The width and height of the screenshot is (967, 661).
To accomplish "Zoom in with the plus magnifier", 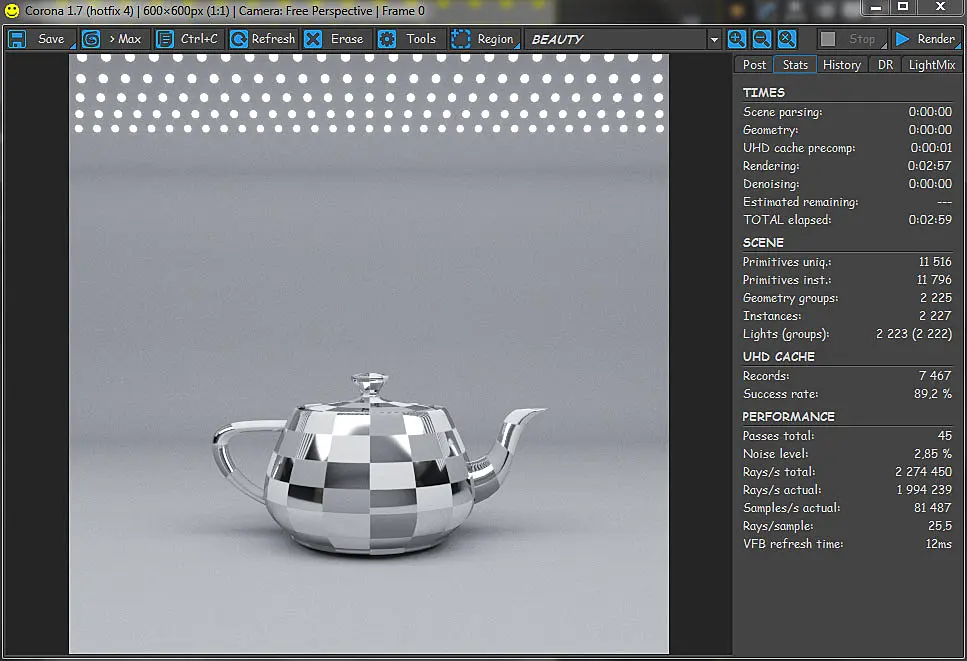I will [736, 39].
